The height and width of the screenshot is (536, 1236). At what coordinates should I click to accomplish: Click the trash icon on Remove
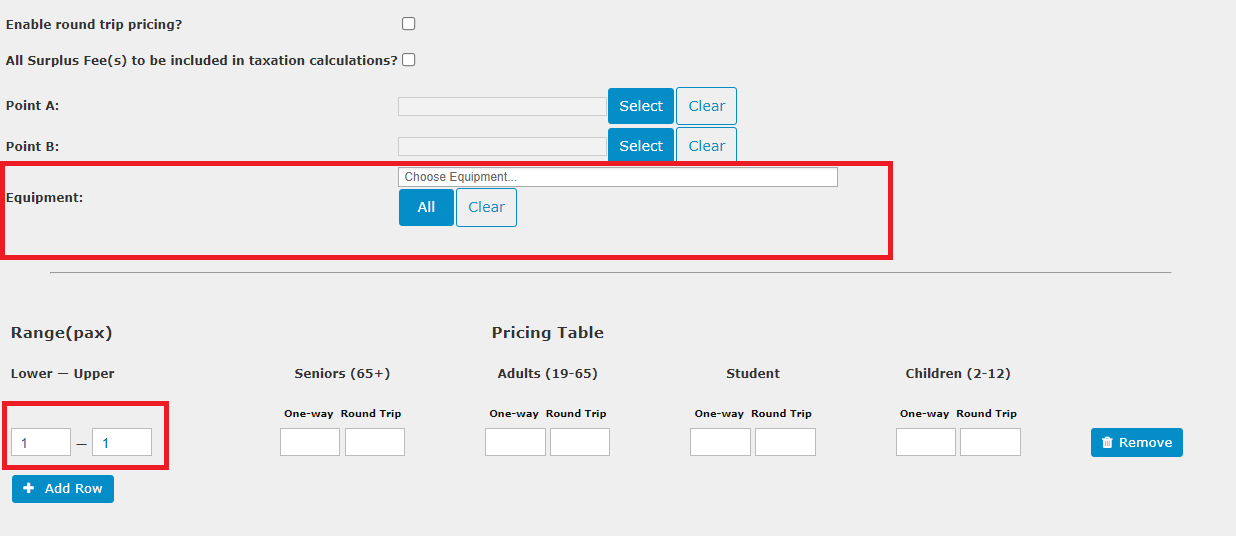1107,442
